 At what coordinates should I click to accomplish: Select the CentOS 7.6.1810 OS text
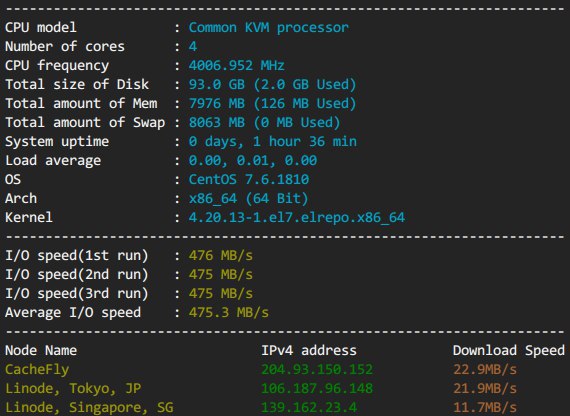(248, 179)
